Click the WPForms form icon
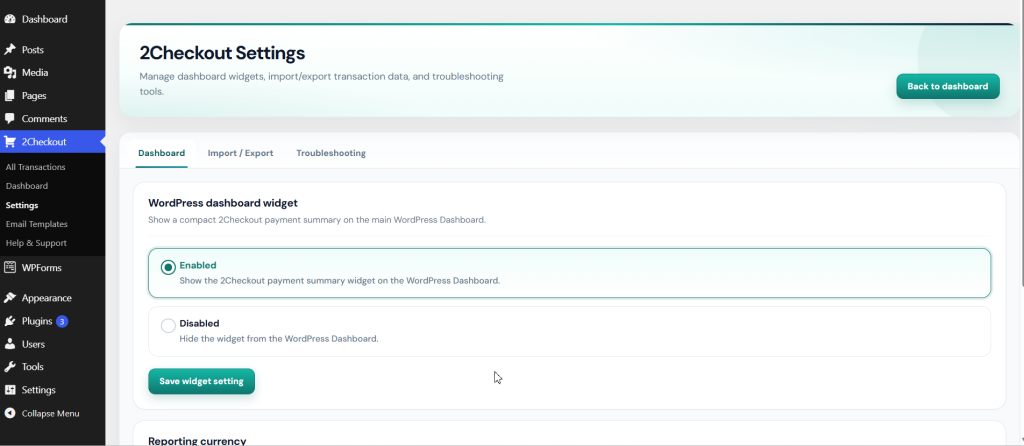 coord(10,267)
